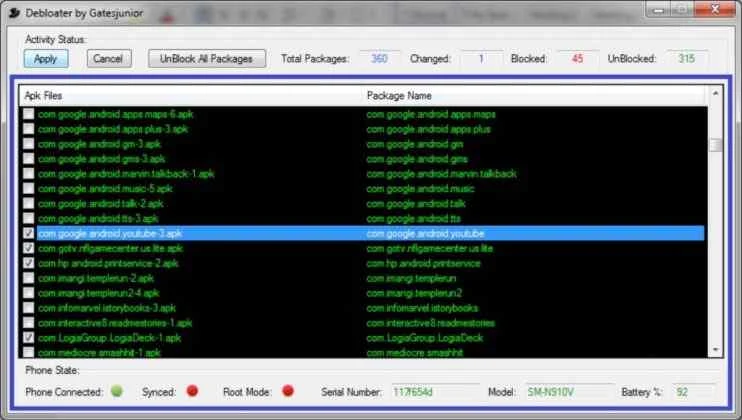This screenshot has height=420, width=742.
Task: Uncheck the LogiaDeck-1.apk checkbox
Action: point(28,338)
